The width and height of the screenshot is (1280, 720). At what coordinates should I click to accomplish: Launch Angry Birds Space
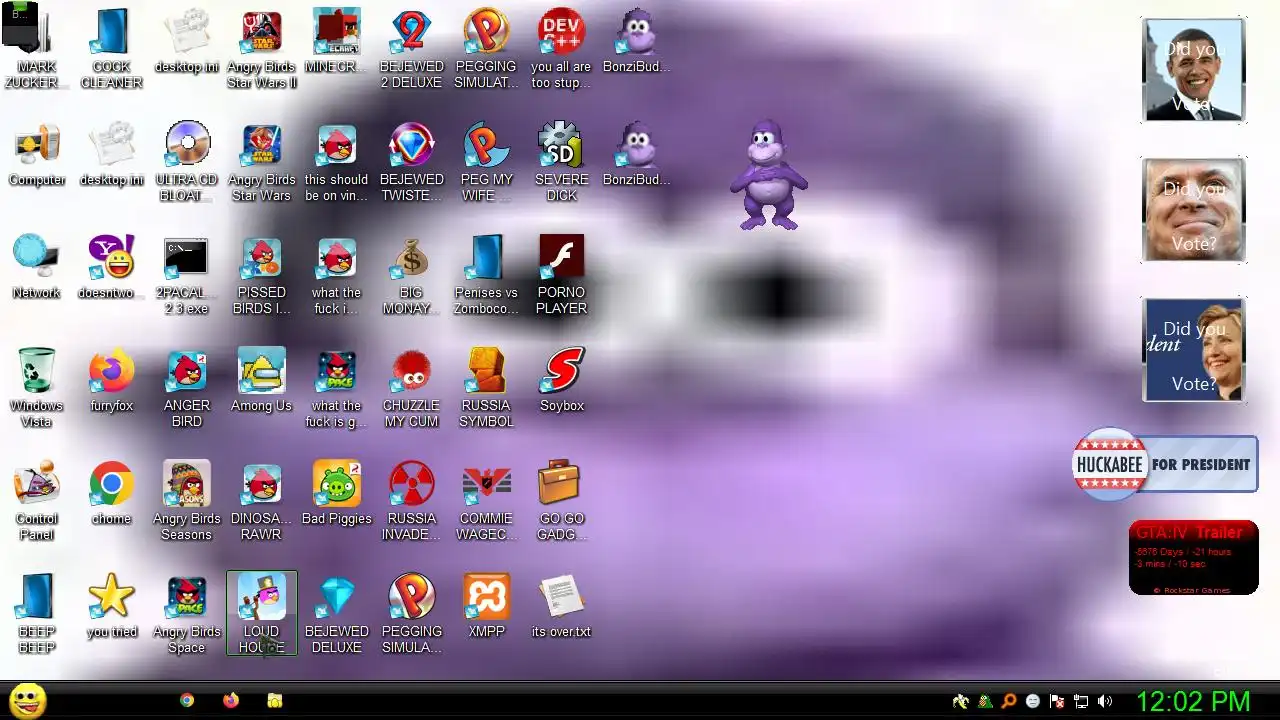point(187,615)
